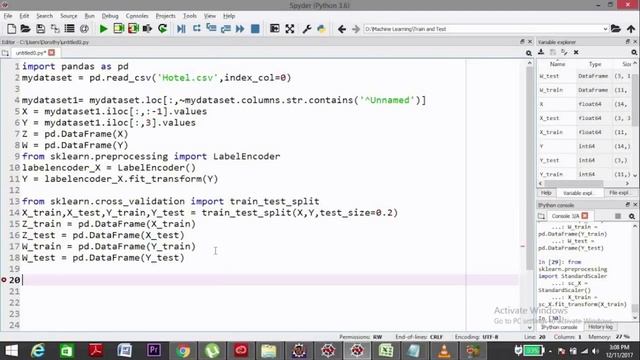
Task: Open editor options magnifier icon
Action: 529,53
